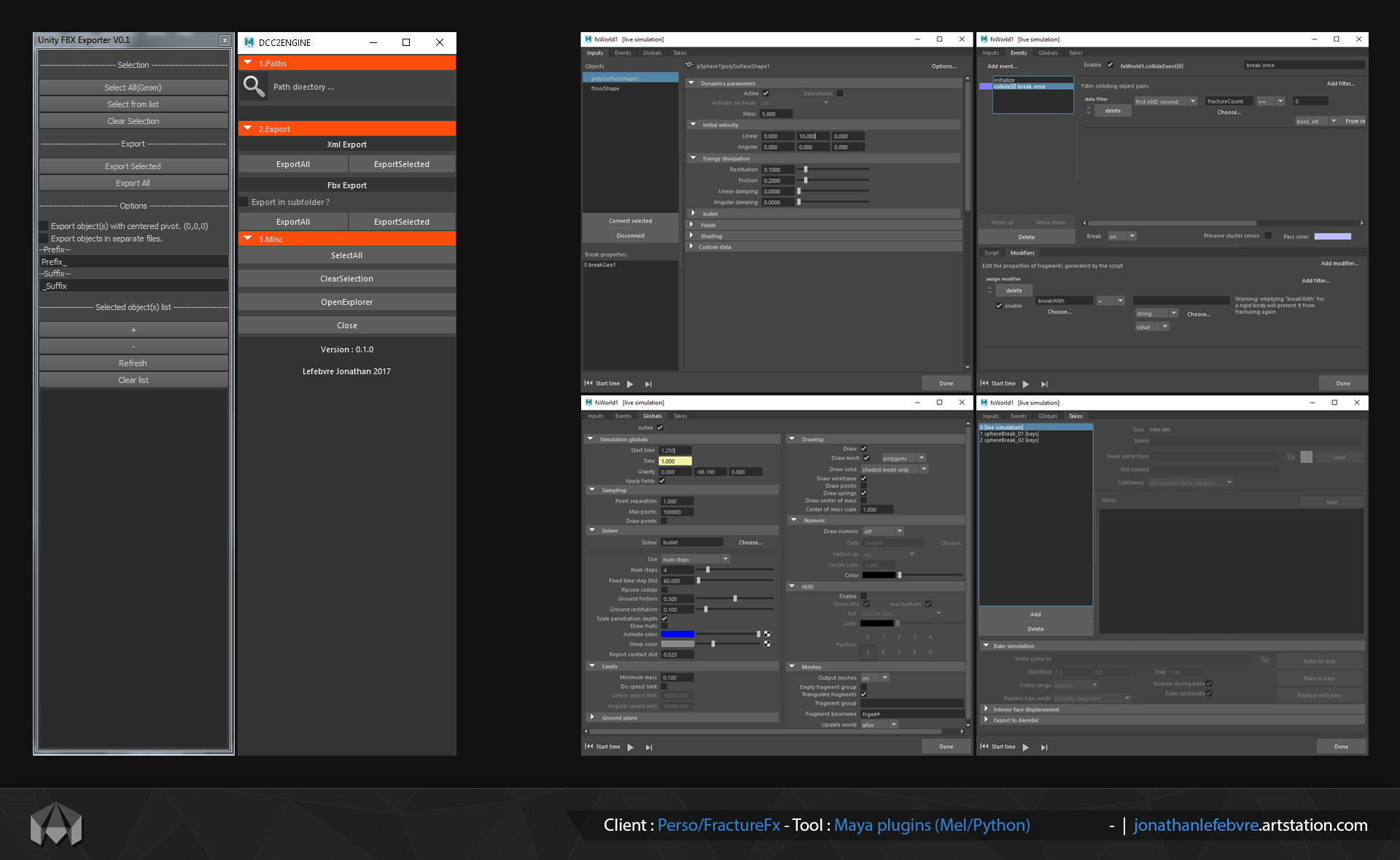Toggle the Draw wireframe checkbox
This screenshot has width=1400, height=860.
863,479
